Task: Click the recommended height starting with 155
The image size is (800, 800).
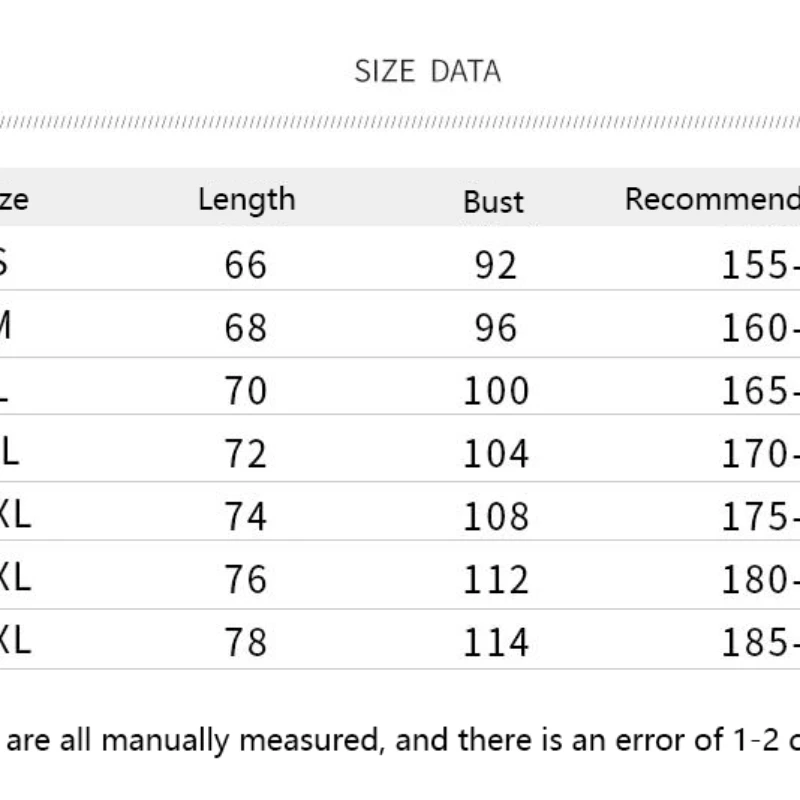Action: [760, 265]
